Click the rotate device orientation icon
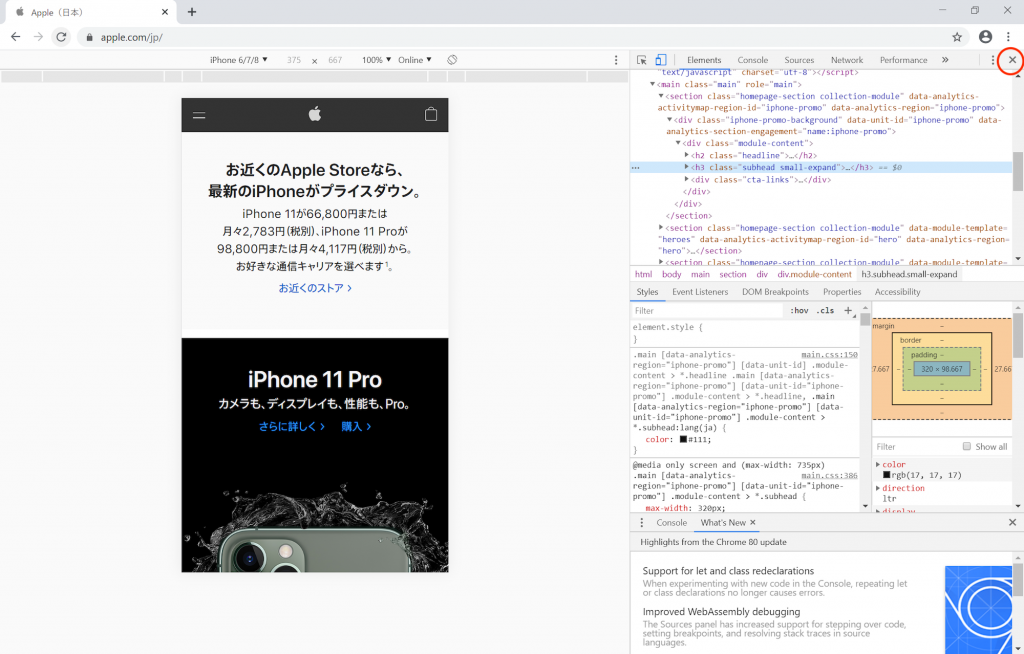Viewport: 1024px width, 654px height. 452,60
